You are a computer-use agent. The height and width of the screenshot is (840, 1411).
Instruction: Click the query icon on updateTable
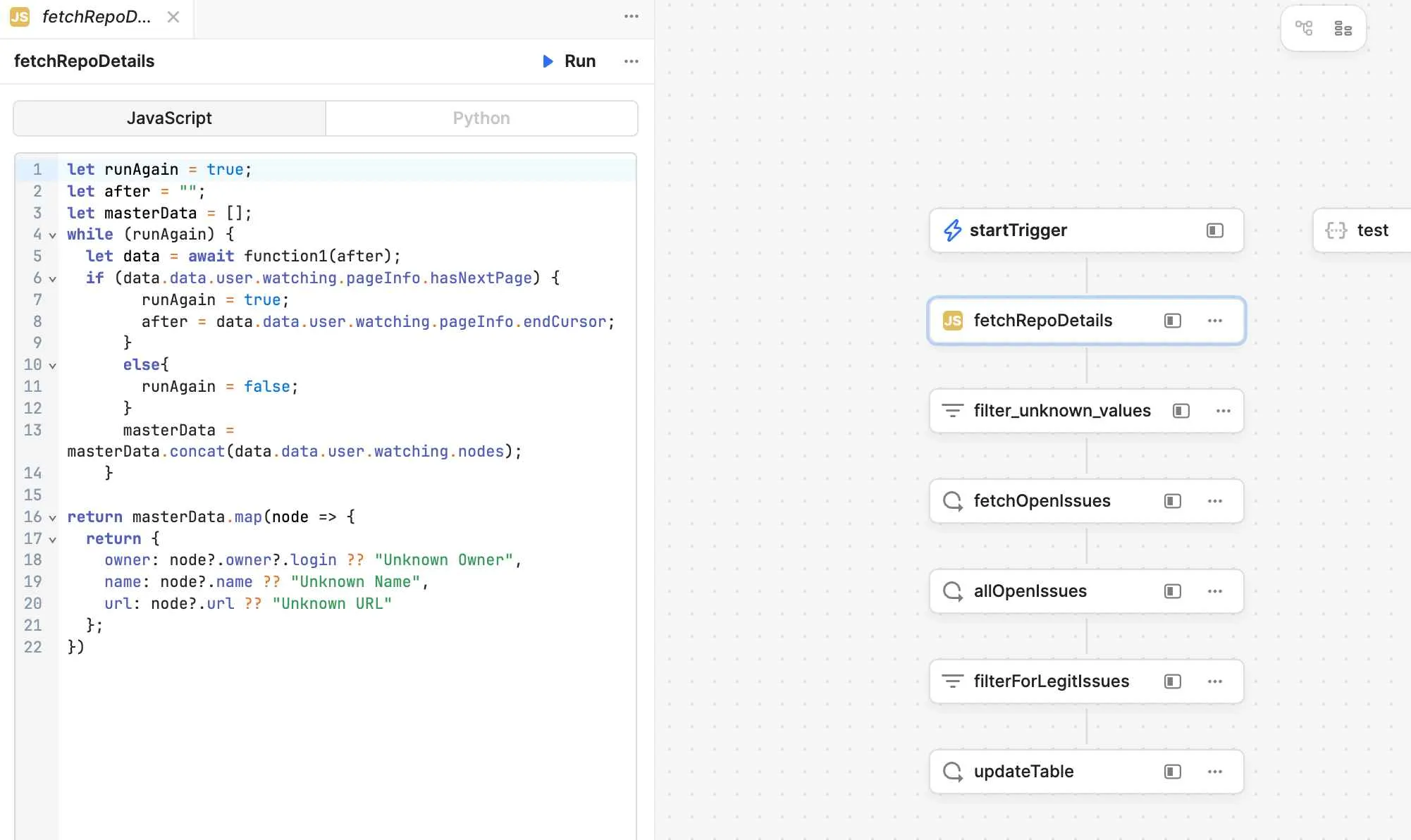953,772
